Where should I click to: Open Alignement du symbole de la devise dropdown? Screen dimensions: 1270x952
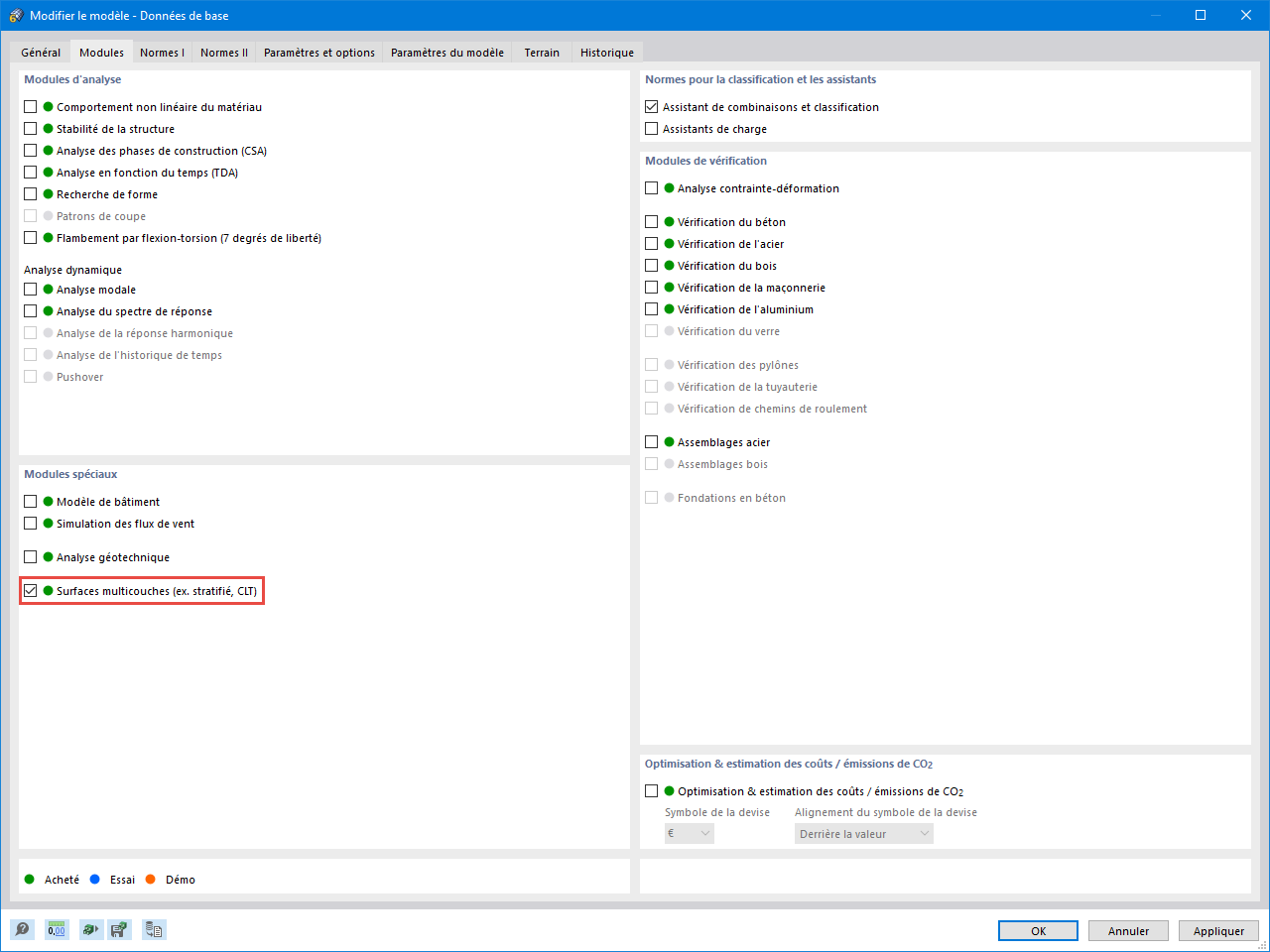tap(864, 834)
